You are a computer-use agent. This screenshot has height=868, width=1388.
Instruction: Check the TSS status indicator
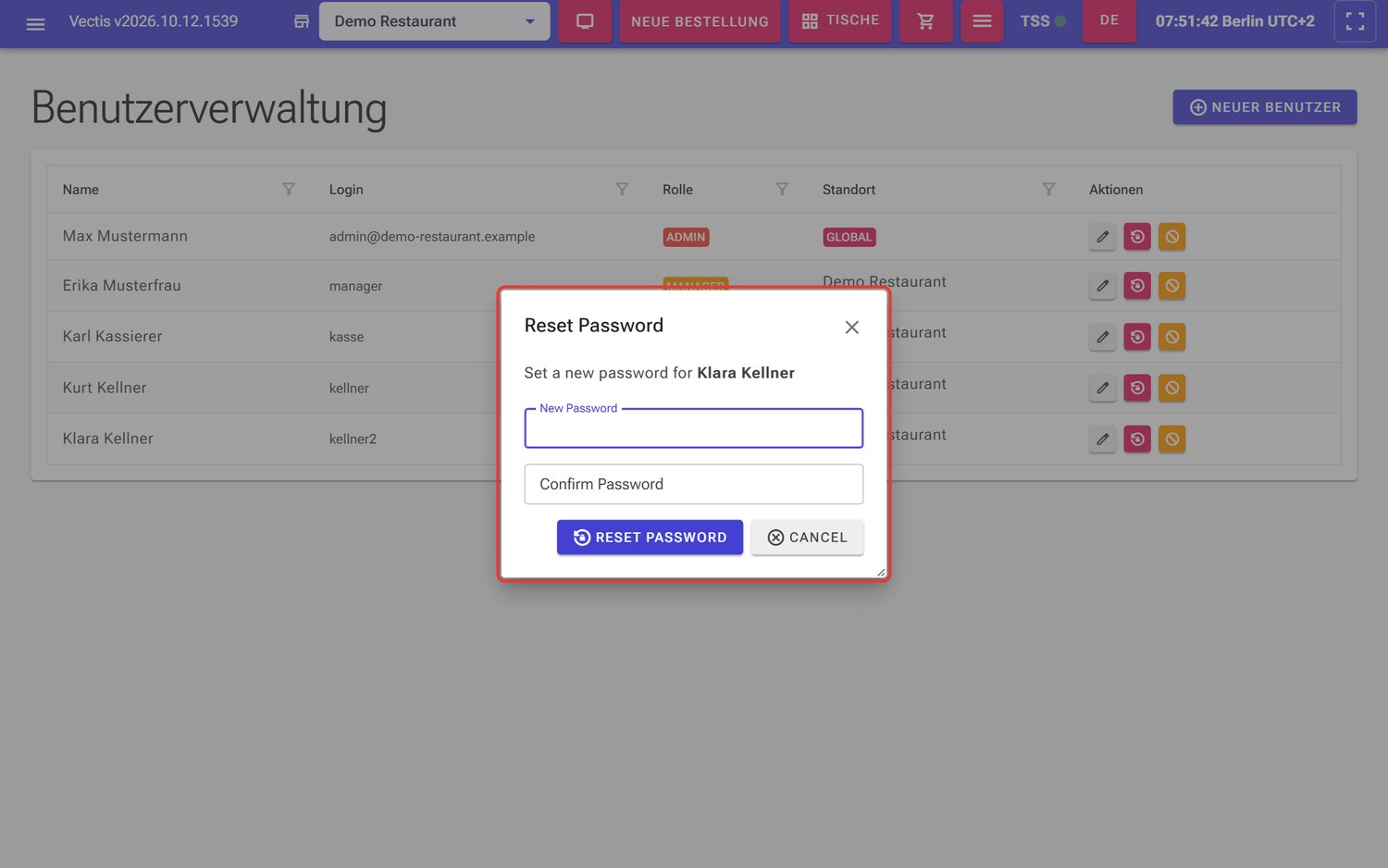[1043, 21]
